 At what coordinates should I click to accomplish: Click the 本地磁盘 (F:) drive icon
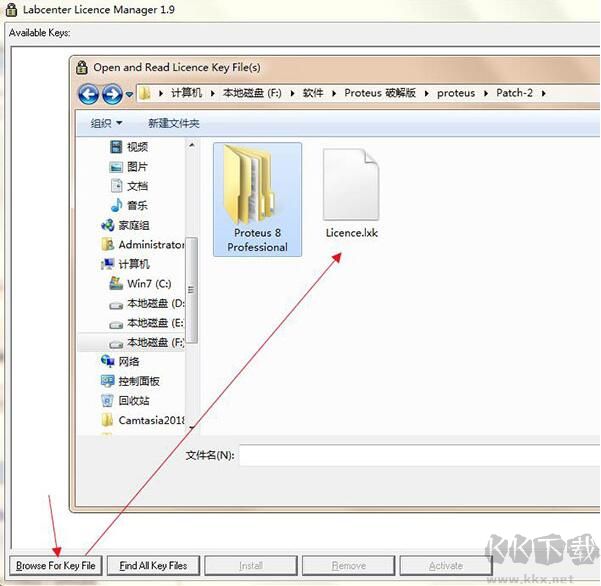[x=116, y=345]
